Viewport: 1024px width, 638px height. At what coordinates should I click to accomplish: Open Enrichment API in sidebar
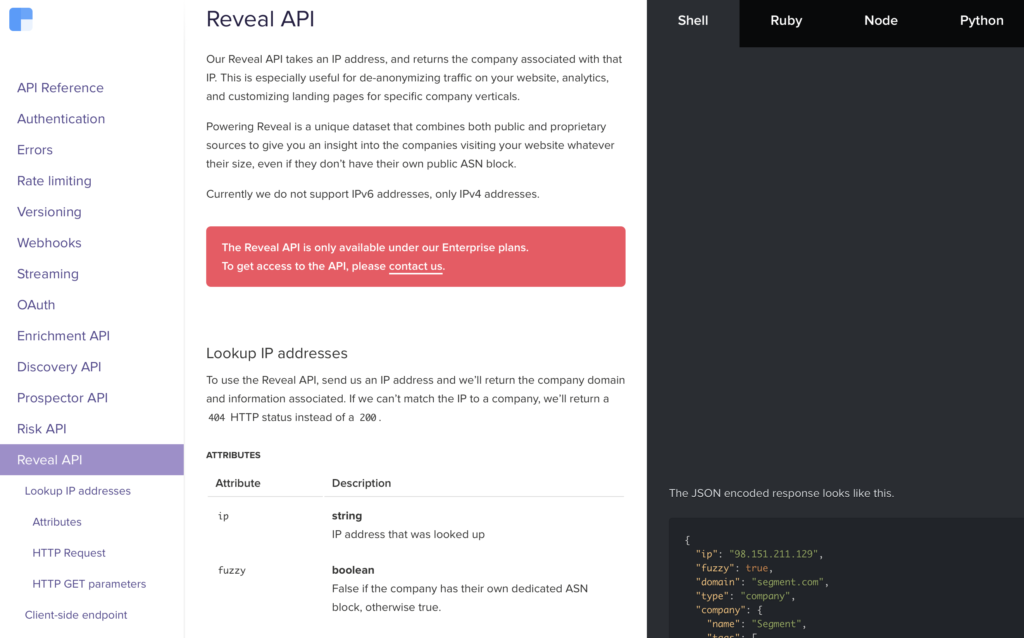(x=63, y=336)
